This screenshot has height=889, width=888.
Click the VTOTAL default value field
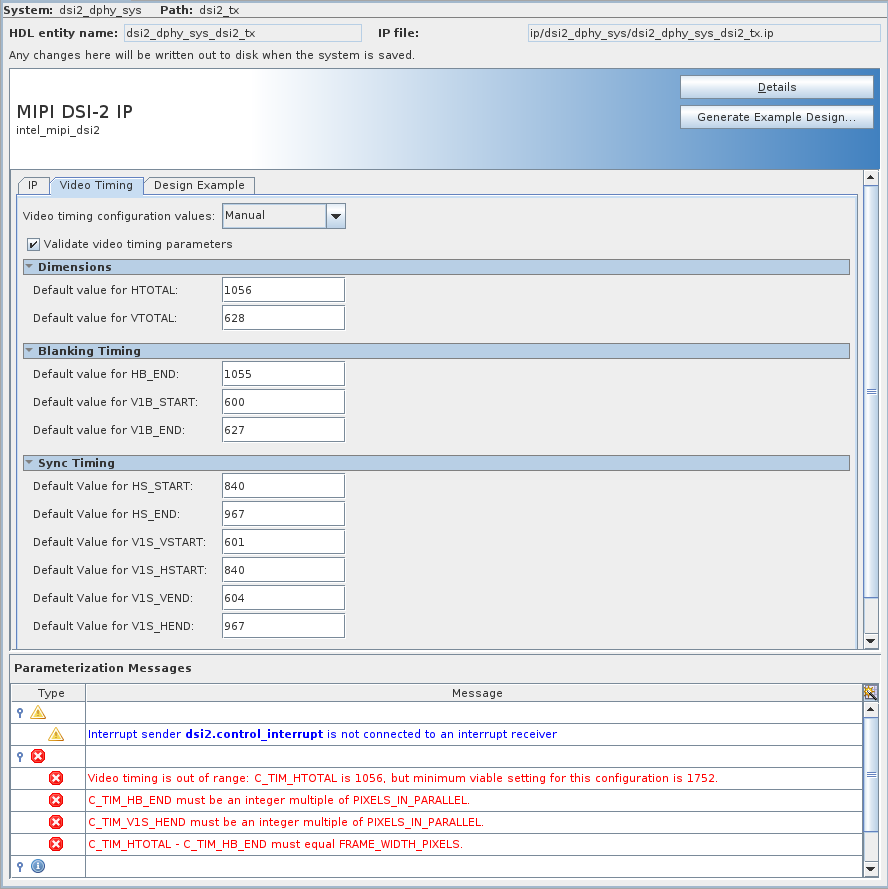284,318
